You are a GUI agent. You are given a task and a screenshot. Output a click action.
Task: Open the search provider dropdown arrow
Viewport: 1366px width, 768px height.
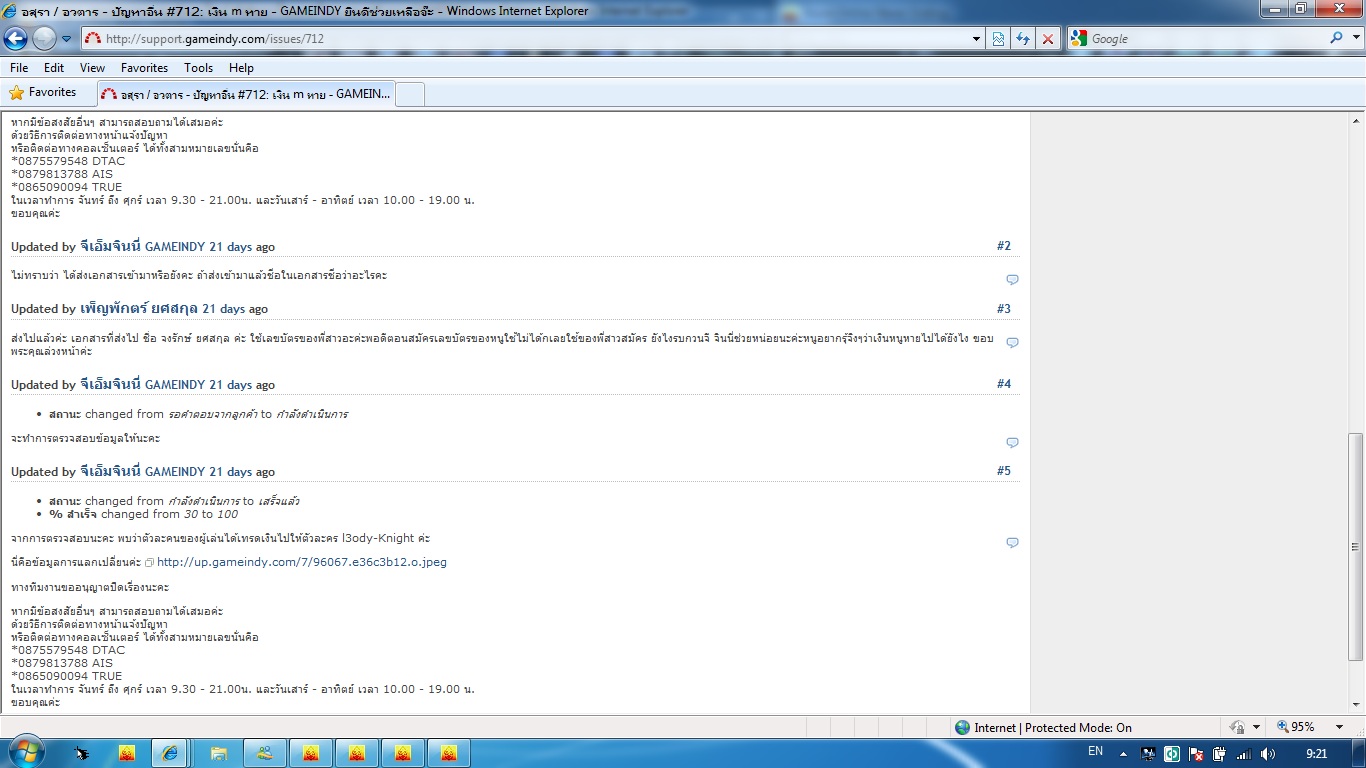point(1354,38)
